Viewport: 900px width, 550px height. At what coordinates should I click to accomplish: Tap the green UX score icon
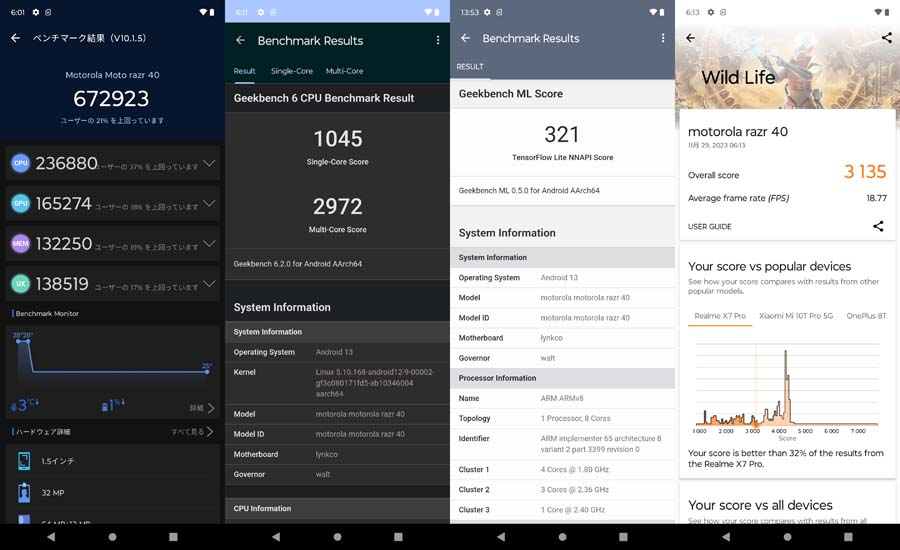[x=21, y=284]
